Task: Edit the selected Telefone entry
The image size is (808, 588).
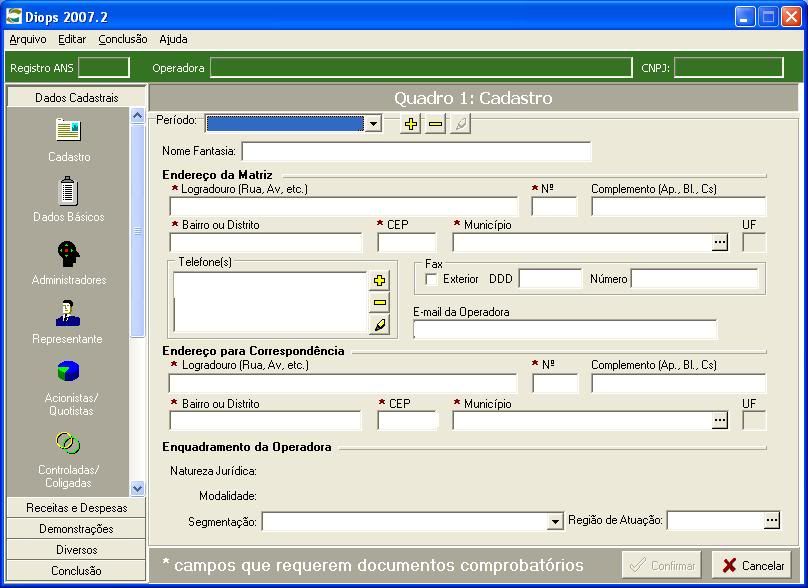Action: 379,325
